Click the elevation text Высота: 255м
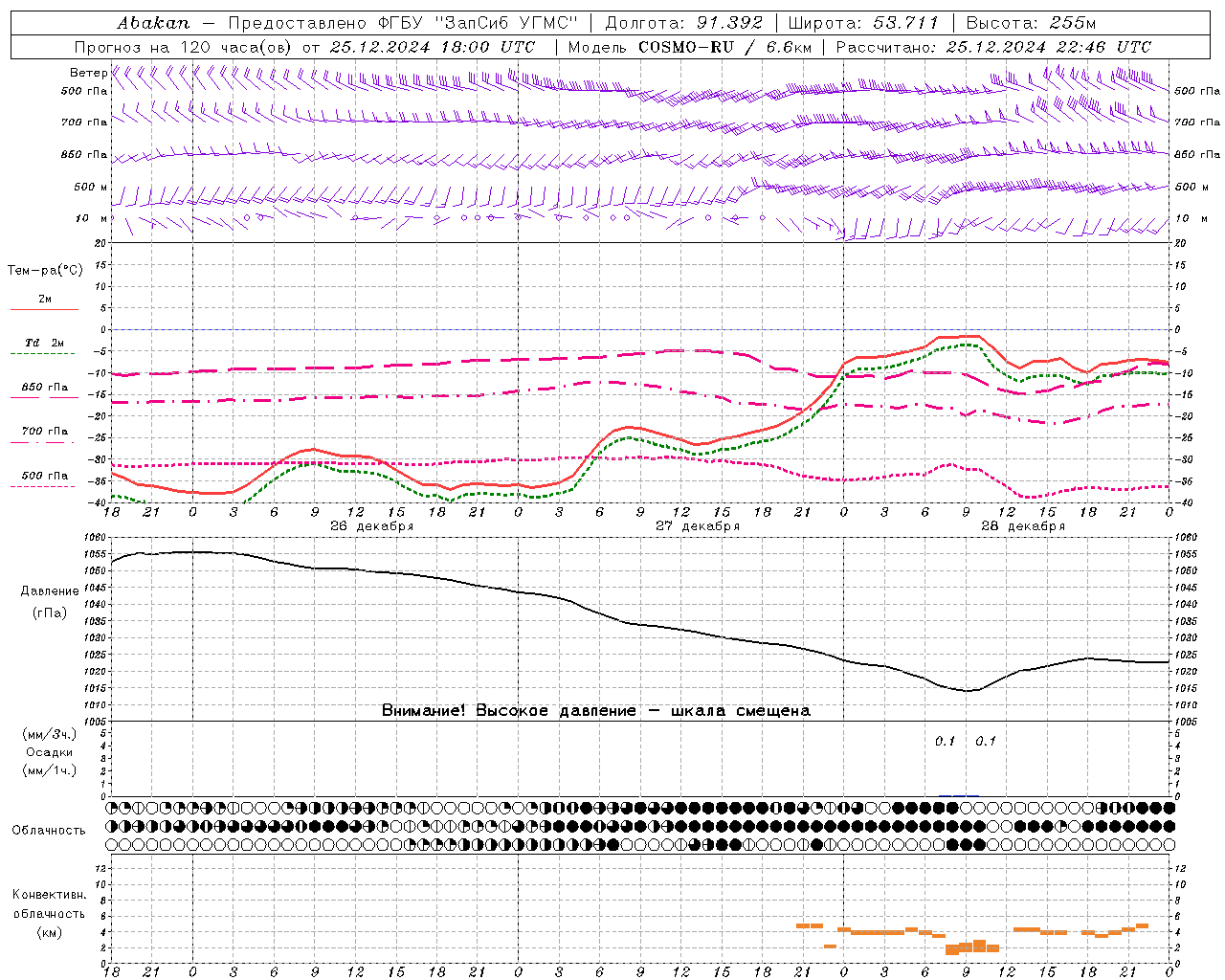 pyautogui.click(x=1031, y=22)
